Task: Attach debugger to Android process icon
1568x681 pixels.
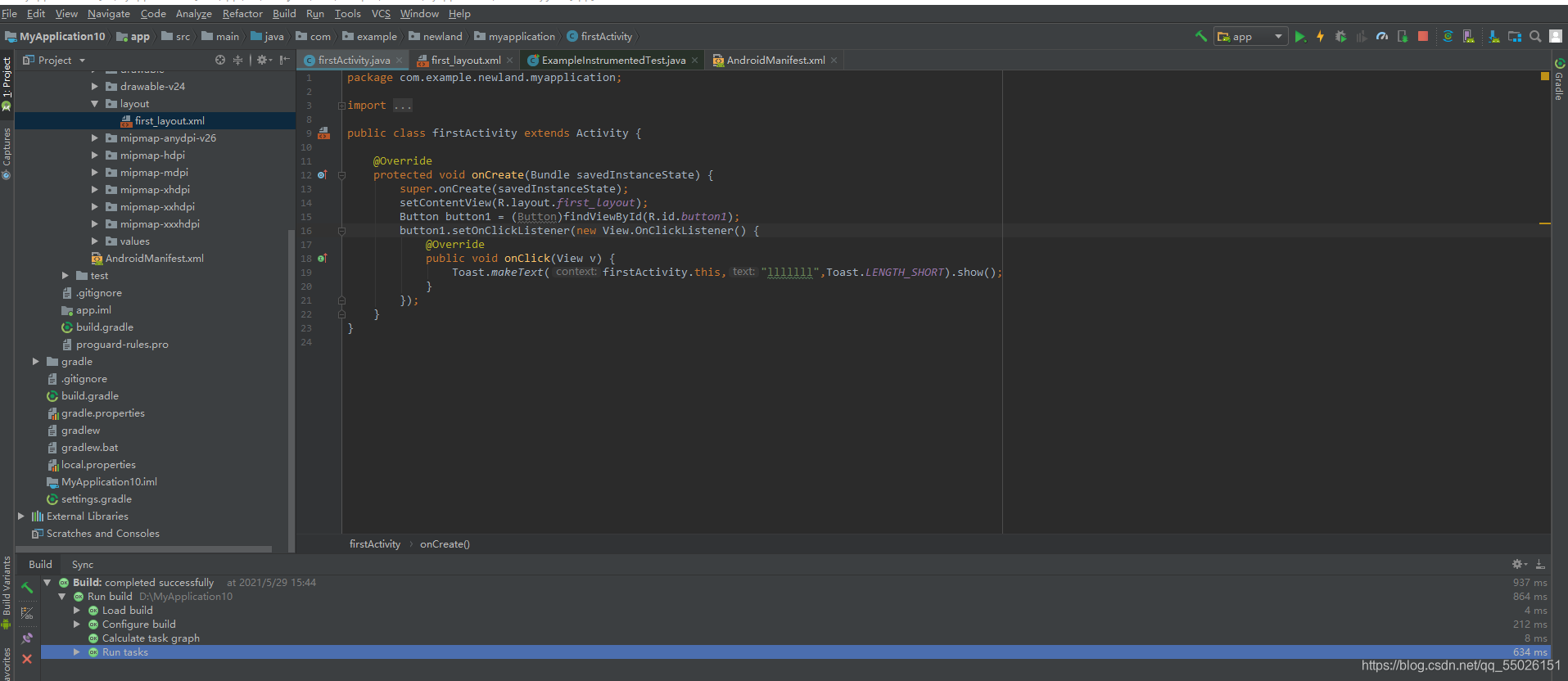Action: [1403, 36]
